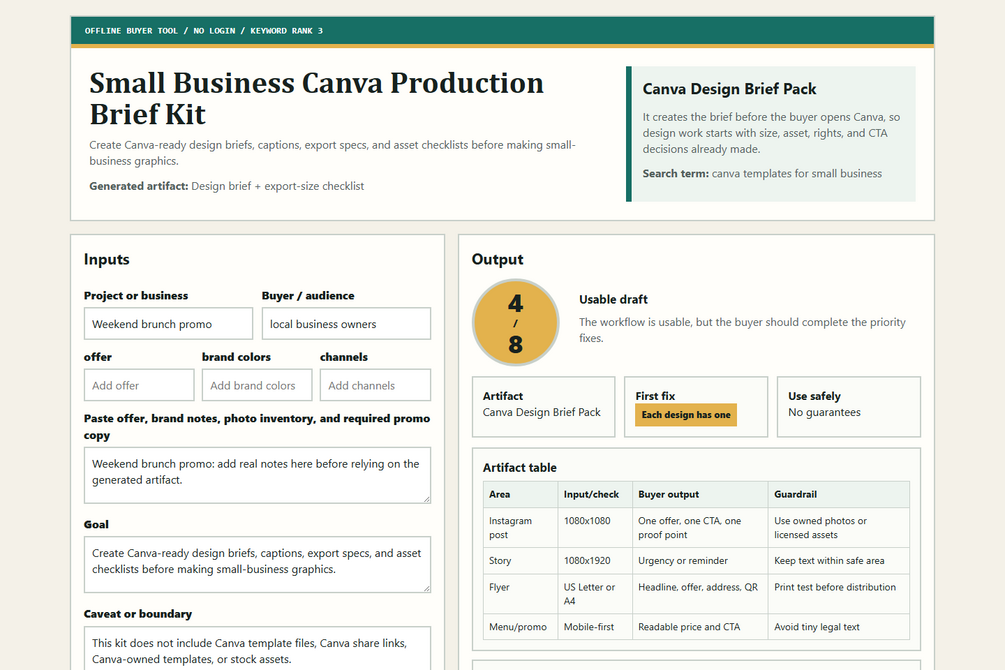
Task: Click the '1080x1080' cell
Action: click(595, 528)
